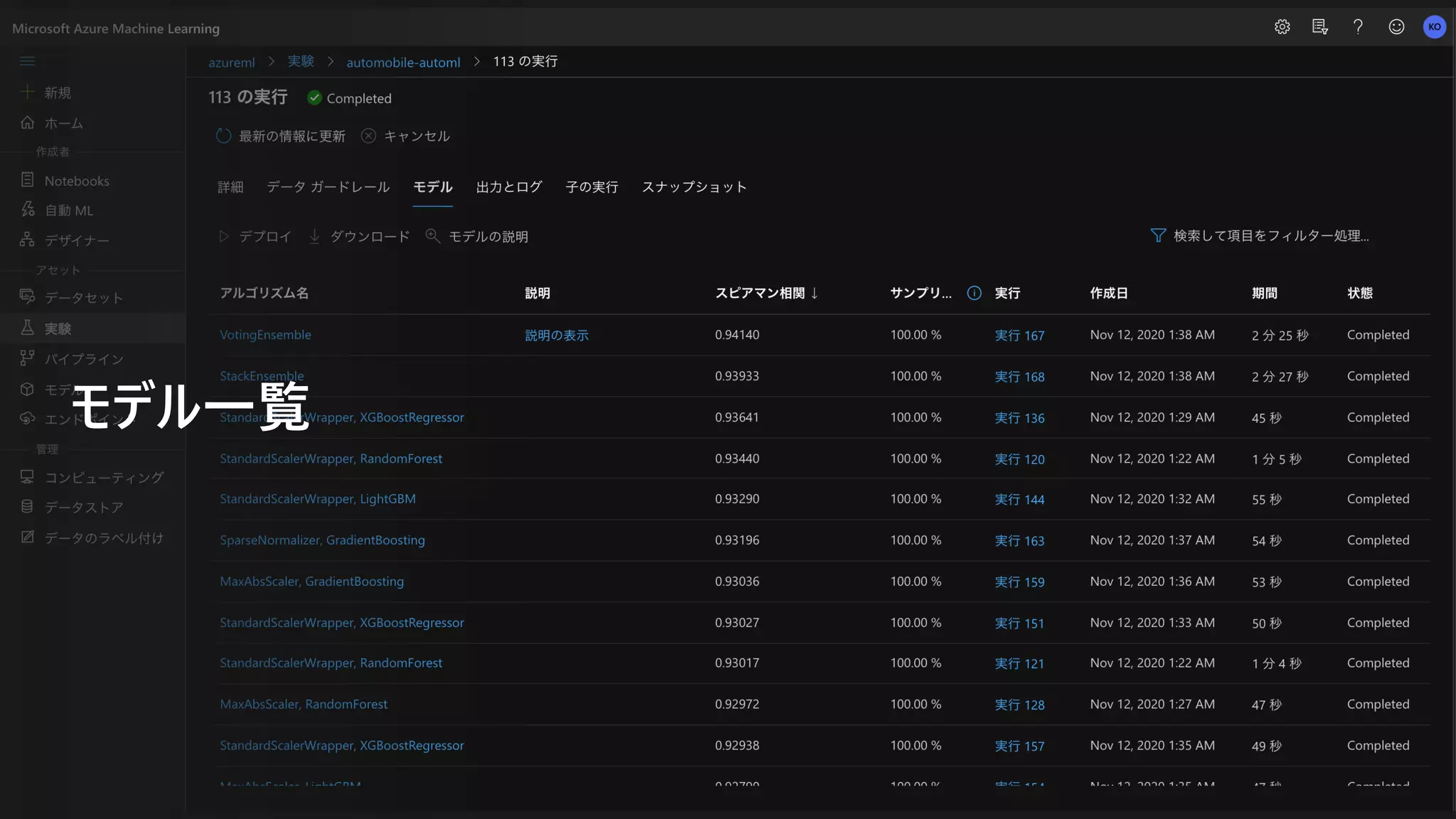The width and height of the screenshot is (1456, 819).
Task: Open the VotingEnsemble model link
Action: coord(265,335)
